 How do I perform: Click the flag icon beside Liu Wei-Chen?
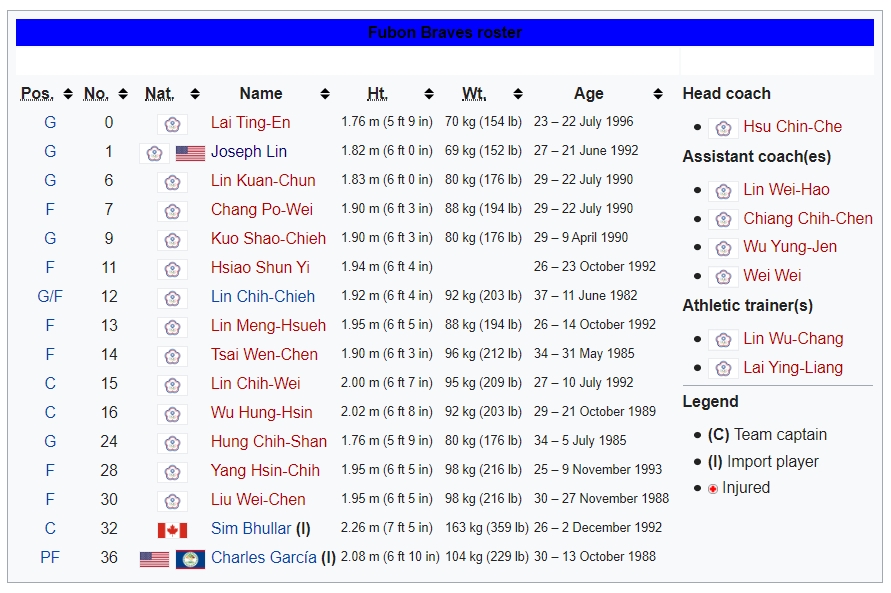tap(172, 501)
